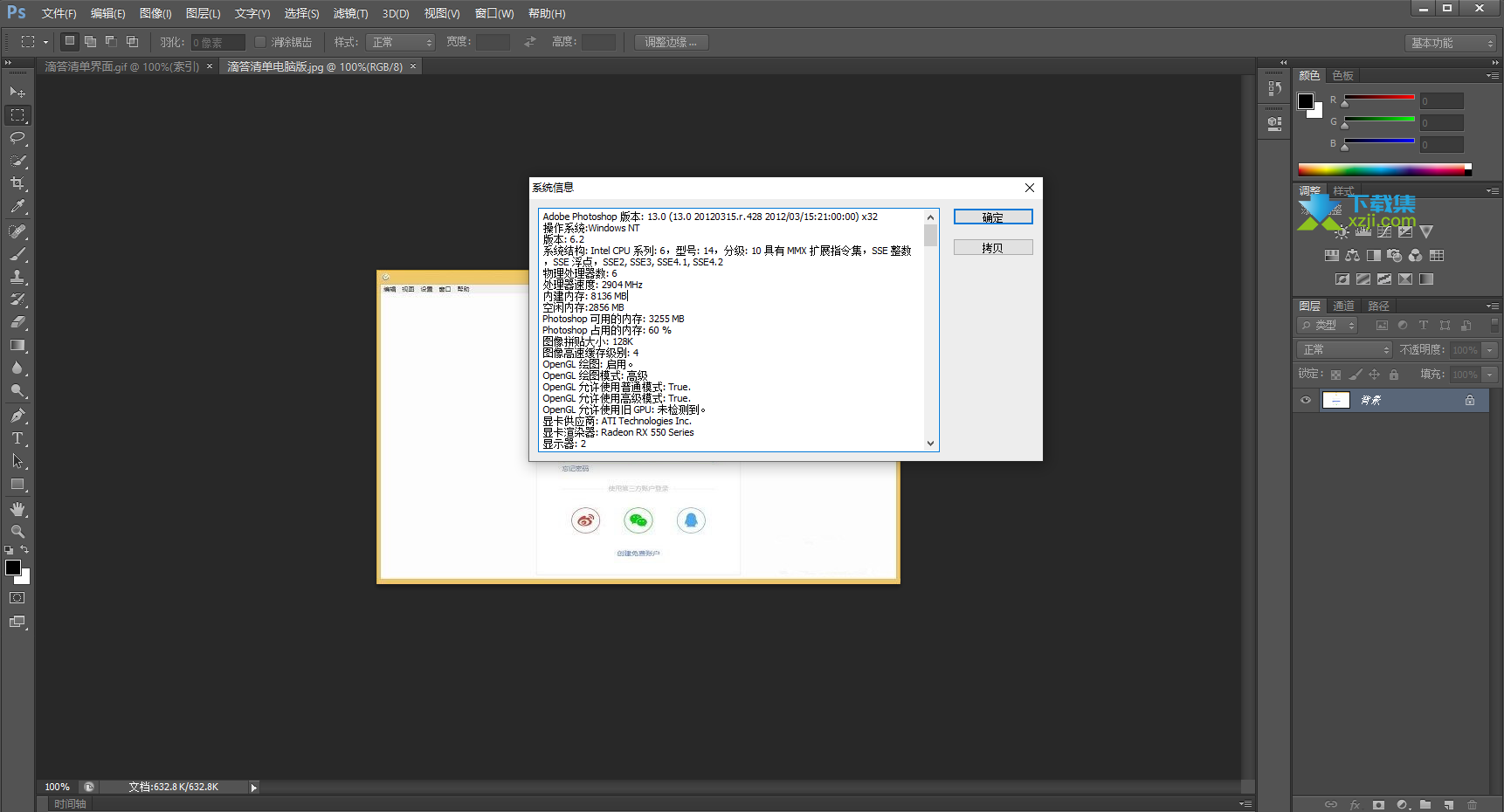The height and width of the screenshot is (812, 1504).
Task: Choose Intersect with Selection mode
Action: coord(133,41)
